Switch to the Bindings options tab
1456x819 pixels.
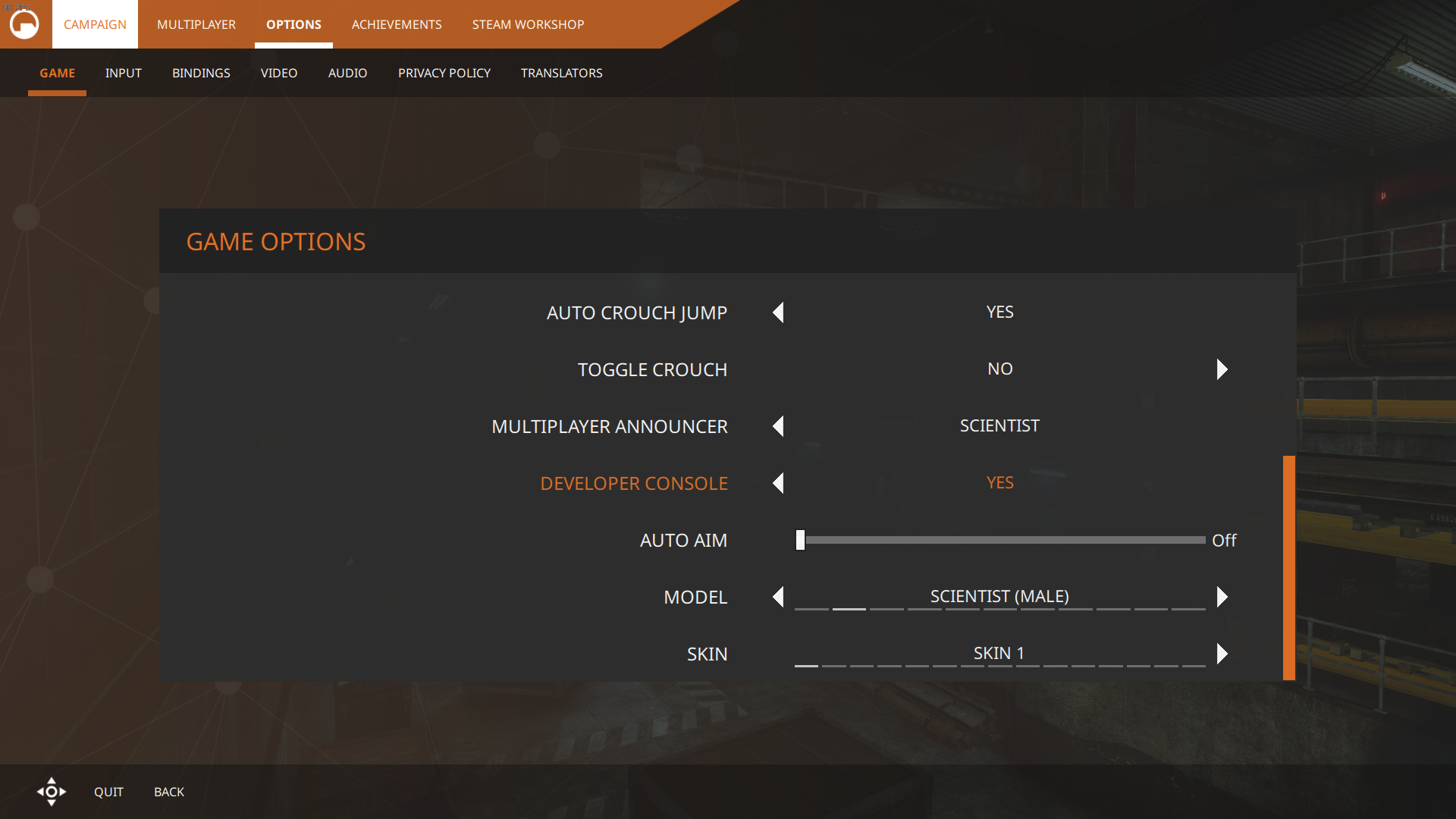(201, 73)
